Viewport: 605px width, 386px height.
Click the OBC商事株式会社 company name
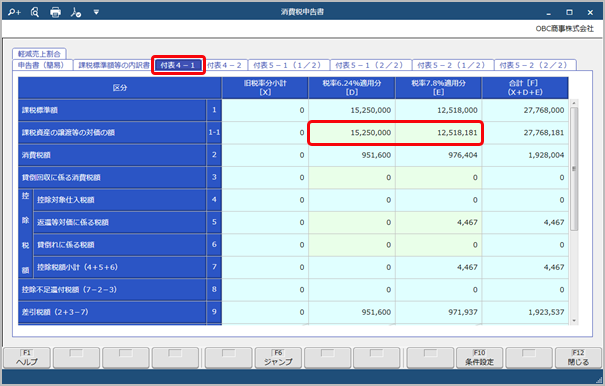coord(564,29)
